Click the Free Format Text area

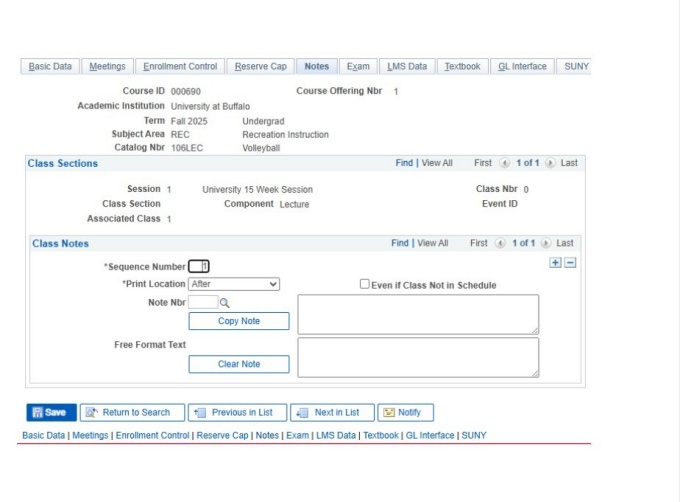[418, 358]
